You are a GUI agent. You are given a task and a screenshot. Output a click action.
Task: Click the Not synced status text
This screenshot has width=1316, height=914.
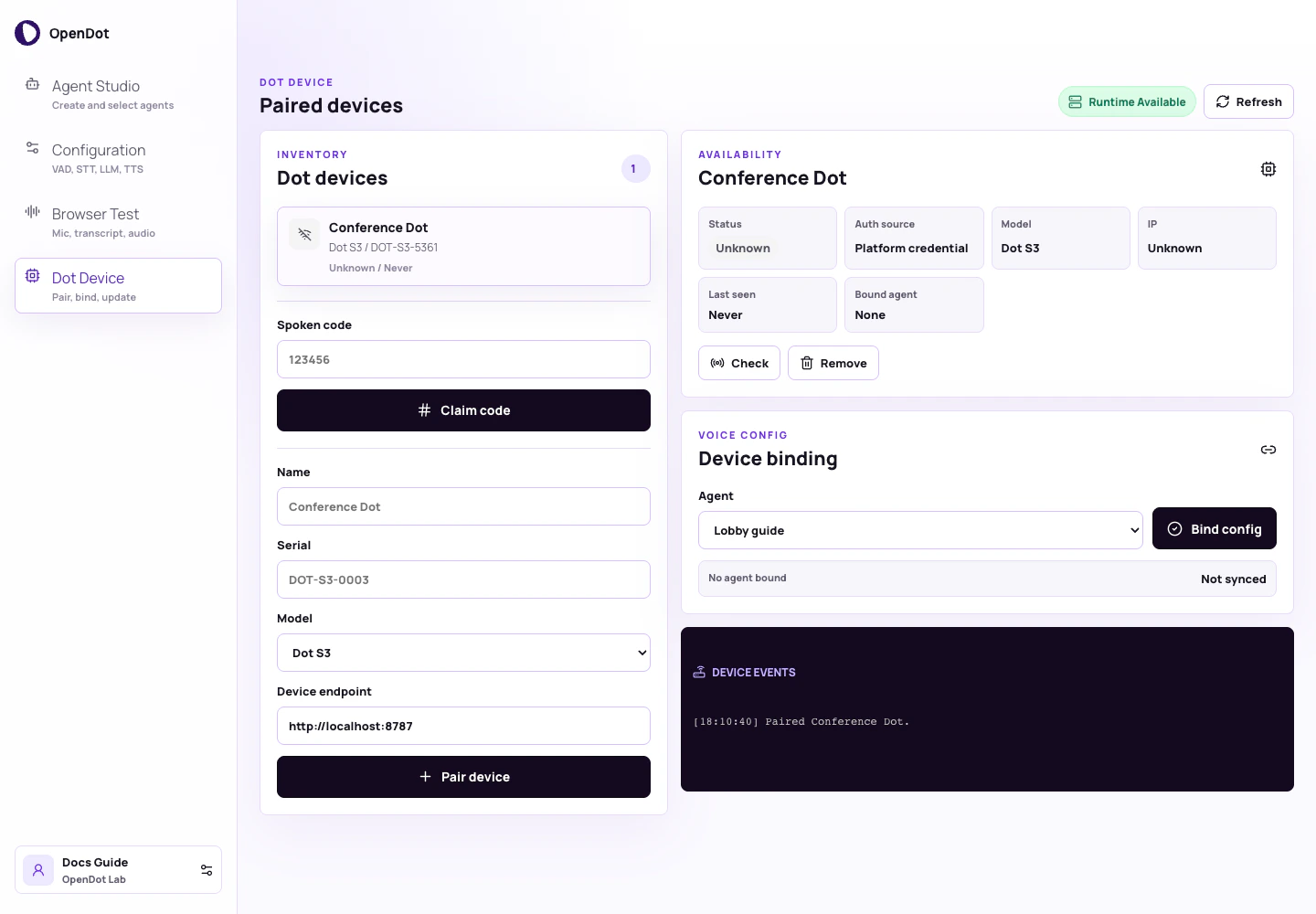pos(1234,579)
